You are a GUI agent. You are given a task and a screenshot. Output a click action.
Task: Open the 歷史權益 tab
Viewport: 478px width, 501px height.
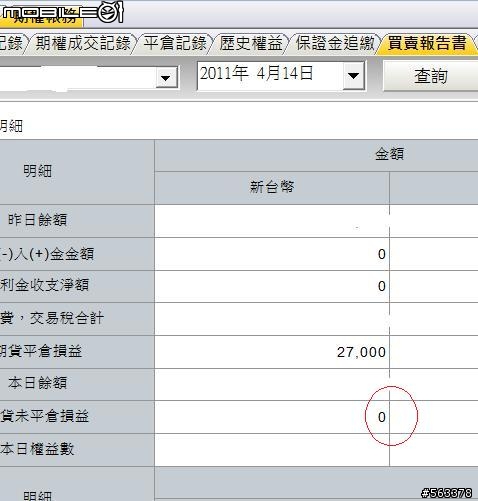tap(251, 43)
